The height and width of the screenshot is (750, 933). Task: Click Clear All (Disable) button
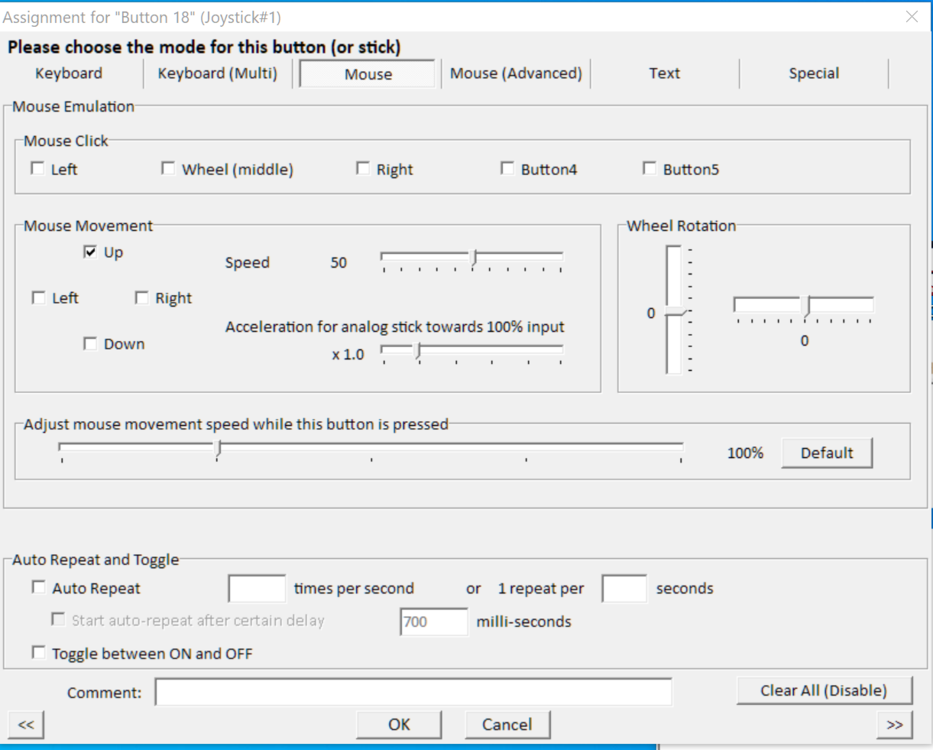coord(824,690)
